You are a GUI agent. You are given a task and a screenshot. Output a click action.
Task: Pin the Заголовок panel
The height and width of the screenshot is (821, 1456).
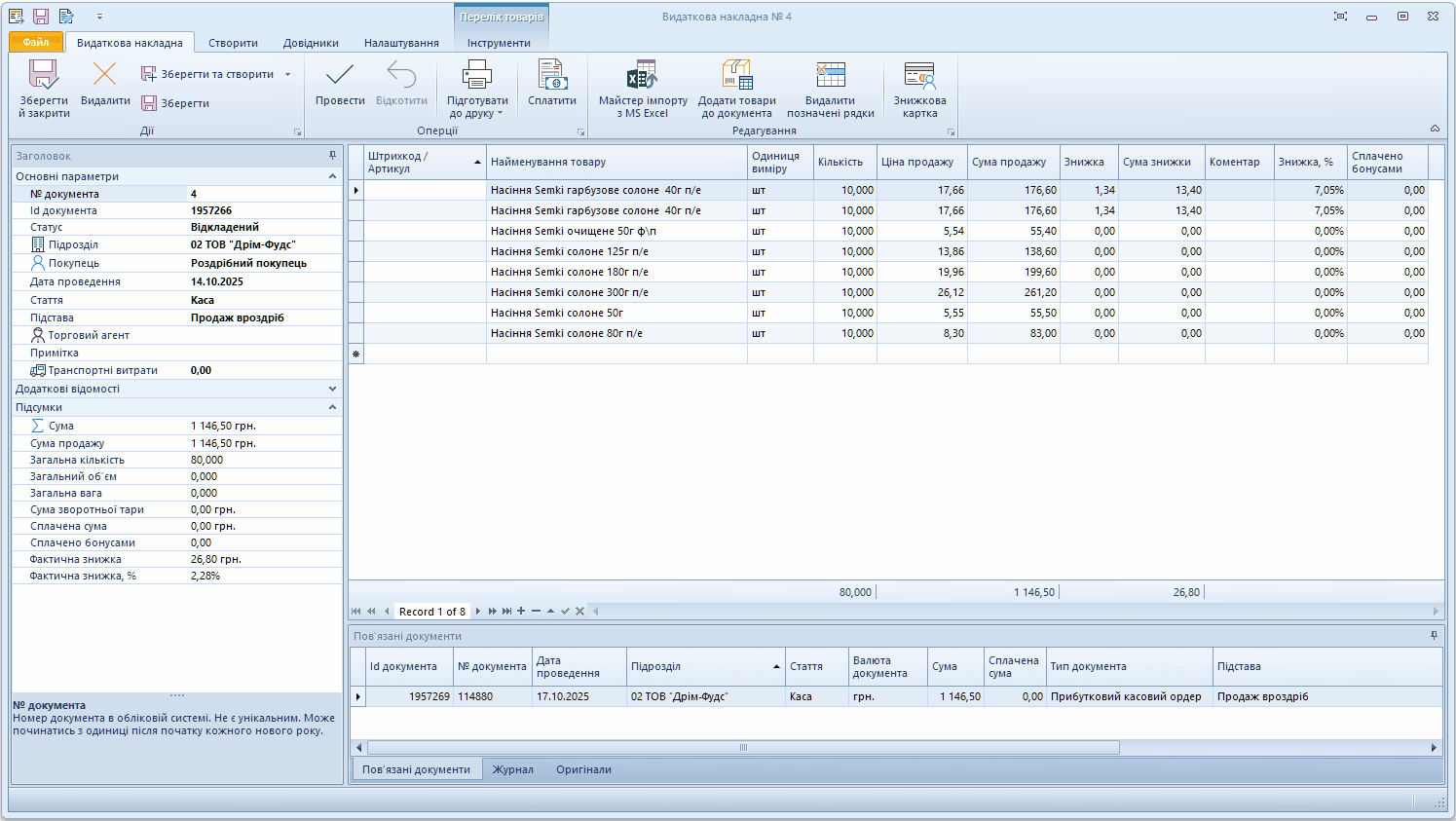pos(332,156)
